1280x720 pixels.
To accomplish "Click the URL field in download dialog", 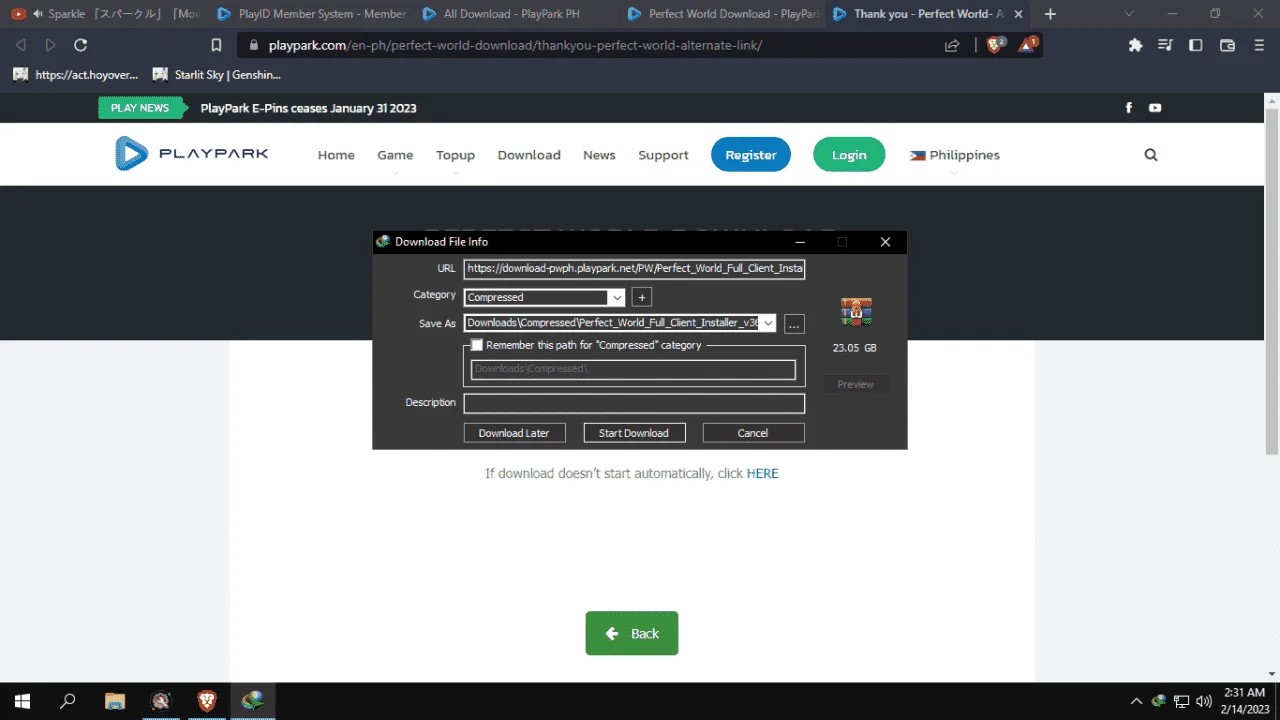I will coord(634,269).
